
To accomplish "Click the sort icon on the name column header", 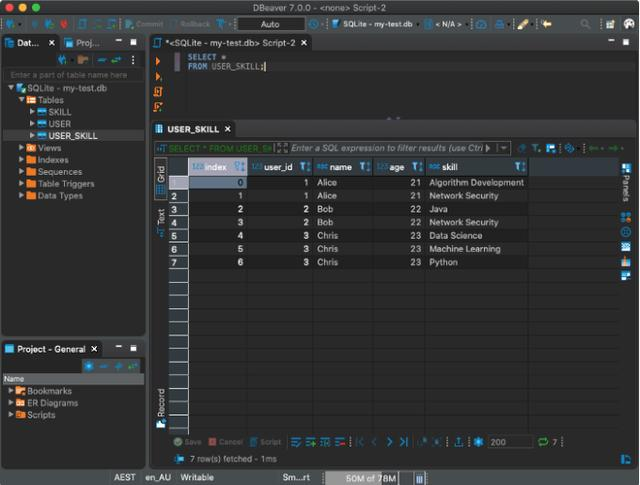I will pyautogui.click(x=364, y=167).
